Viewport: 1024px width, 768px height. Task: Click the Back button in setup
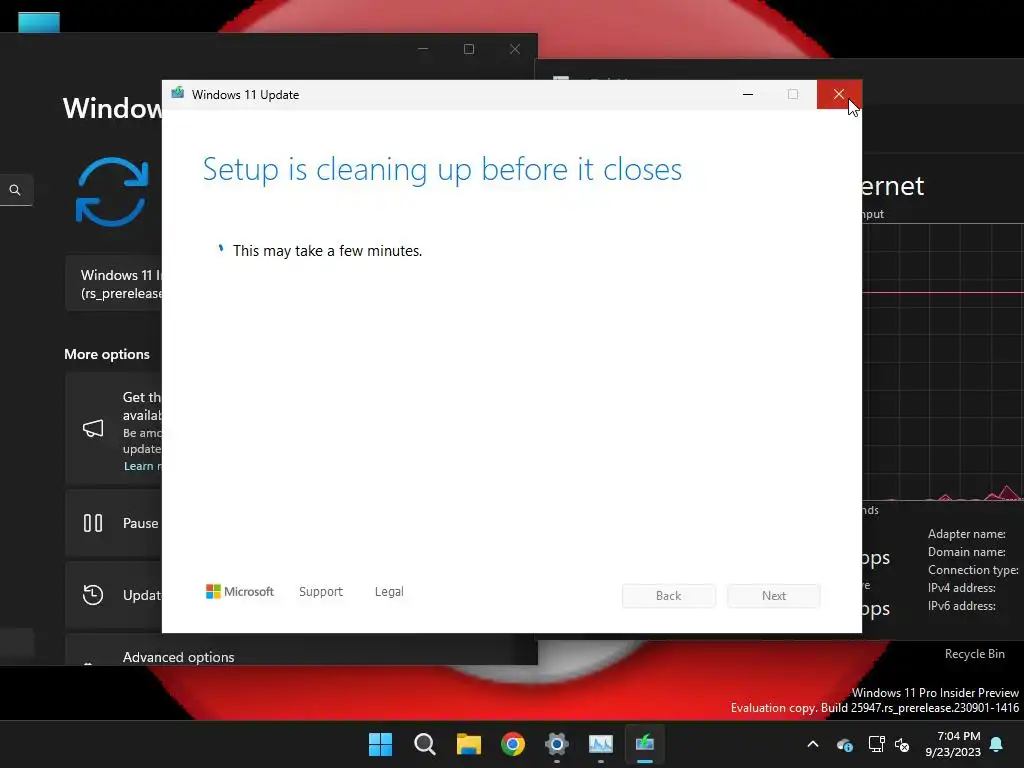click(668, 596)
